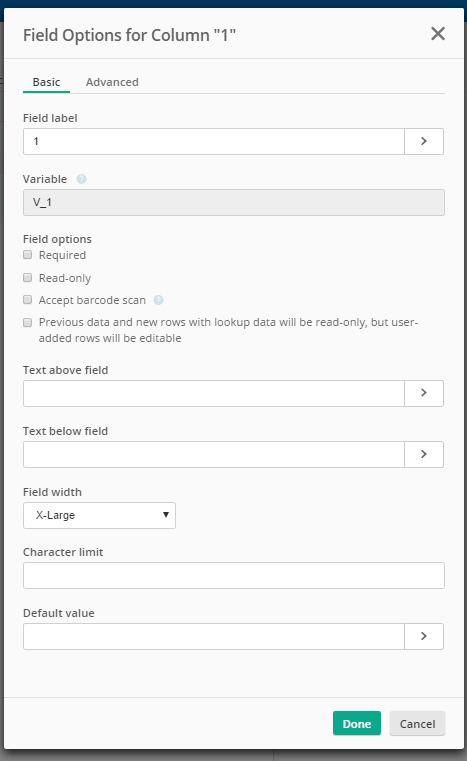This screenshot has width=467, height=761.
Task: Click the green Done button
Action: [x=357, y=724]
